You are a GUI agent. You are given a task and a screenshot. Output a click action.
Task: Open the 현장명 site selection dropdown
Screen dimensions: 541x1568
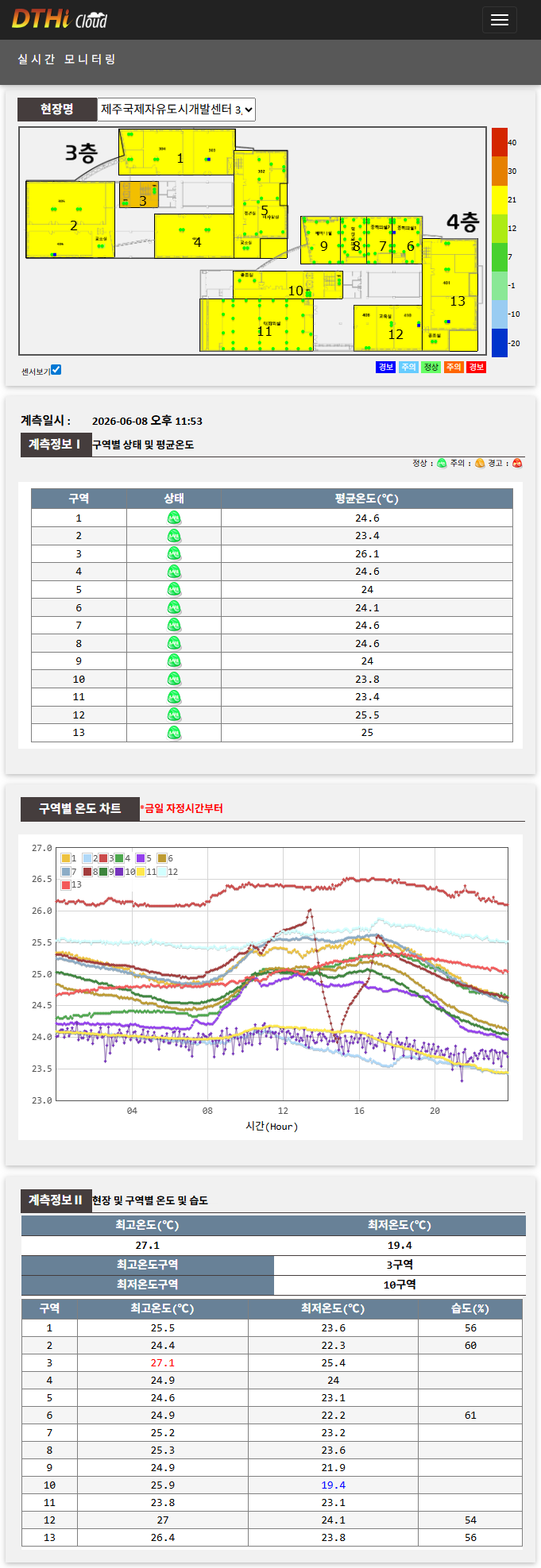click(176, 110)
